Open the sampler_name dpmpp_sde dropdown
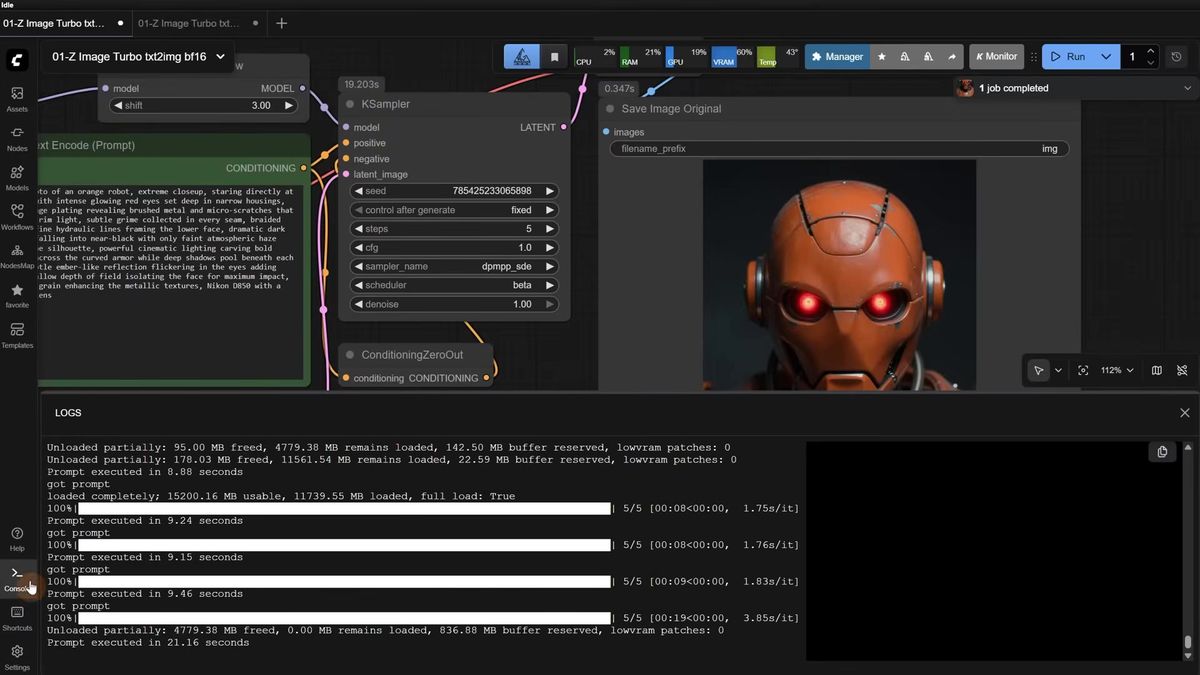This screenshot has height=675, width=1200. (454, 267)
